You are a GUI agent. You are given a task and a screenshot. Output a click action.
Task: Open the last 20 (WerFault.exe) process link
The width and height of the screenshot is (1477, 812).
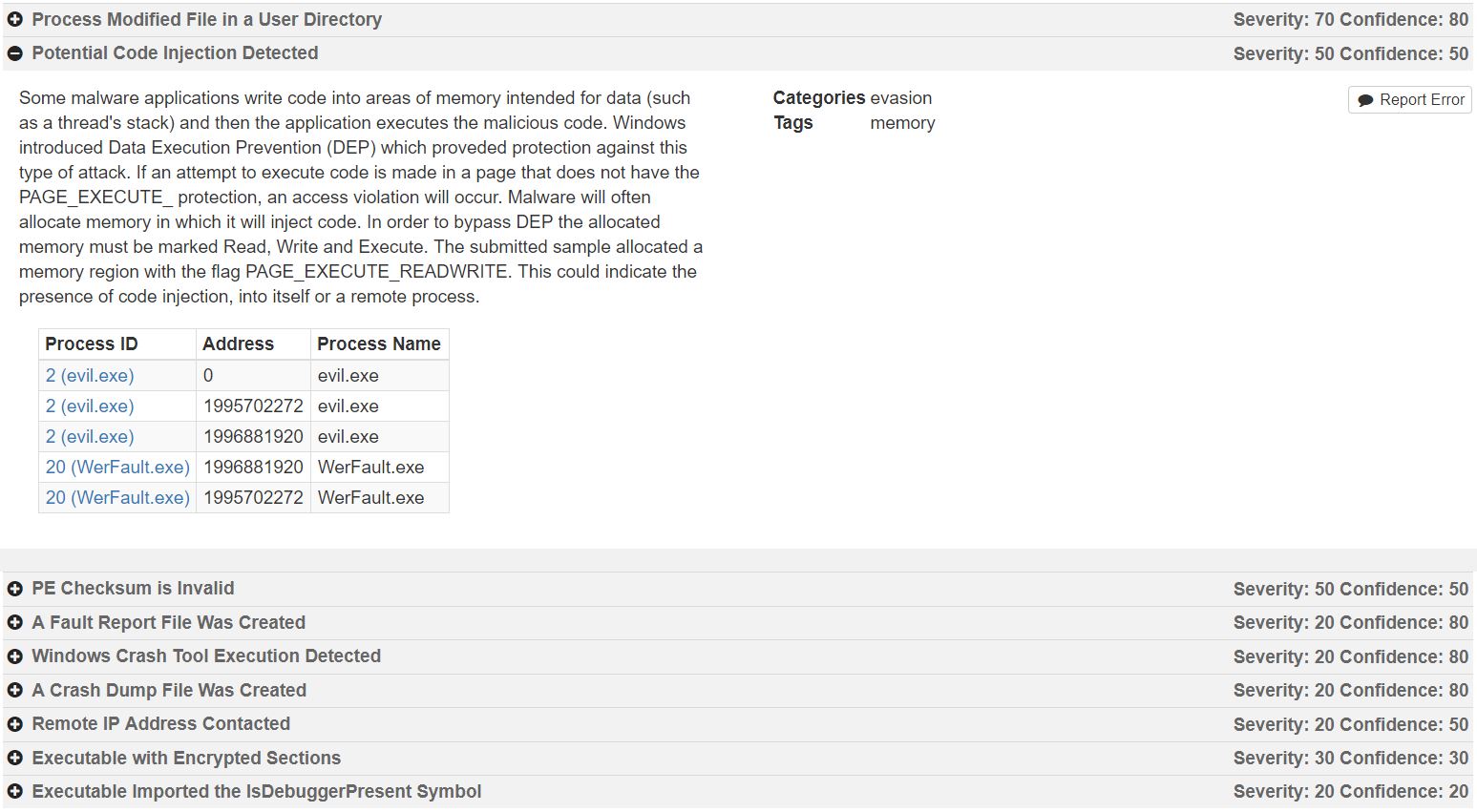(x=117, y=497)
